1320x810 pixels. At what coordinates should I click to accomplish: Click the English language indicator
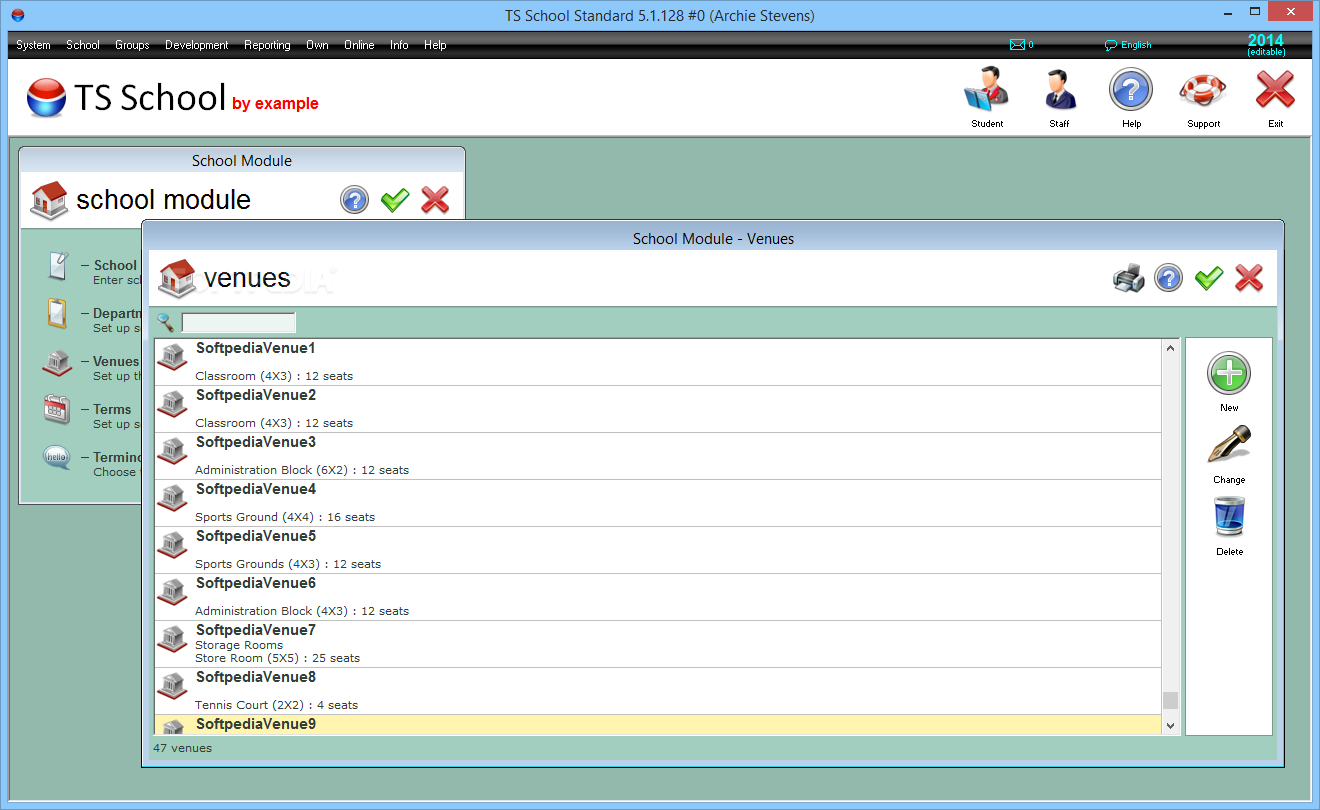[x=1128, y=45]
